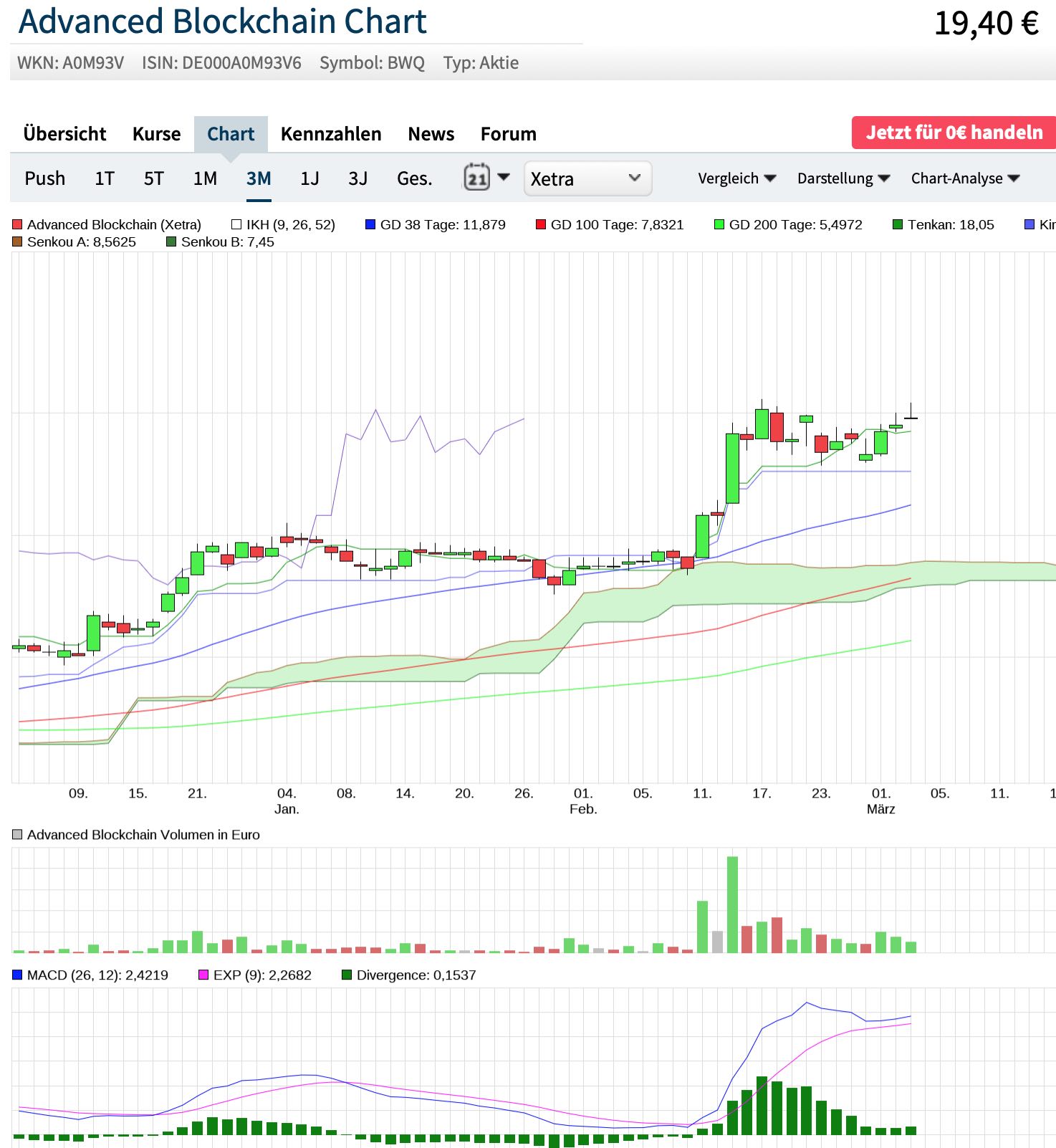Click the blue GD 38 Tage legend square
This screenshot has height=1148, width=1056.
coord(370,225)
